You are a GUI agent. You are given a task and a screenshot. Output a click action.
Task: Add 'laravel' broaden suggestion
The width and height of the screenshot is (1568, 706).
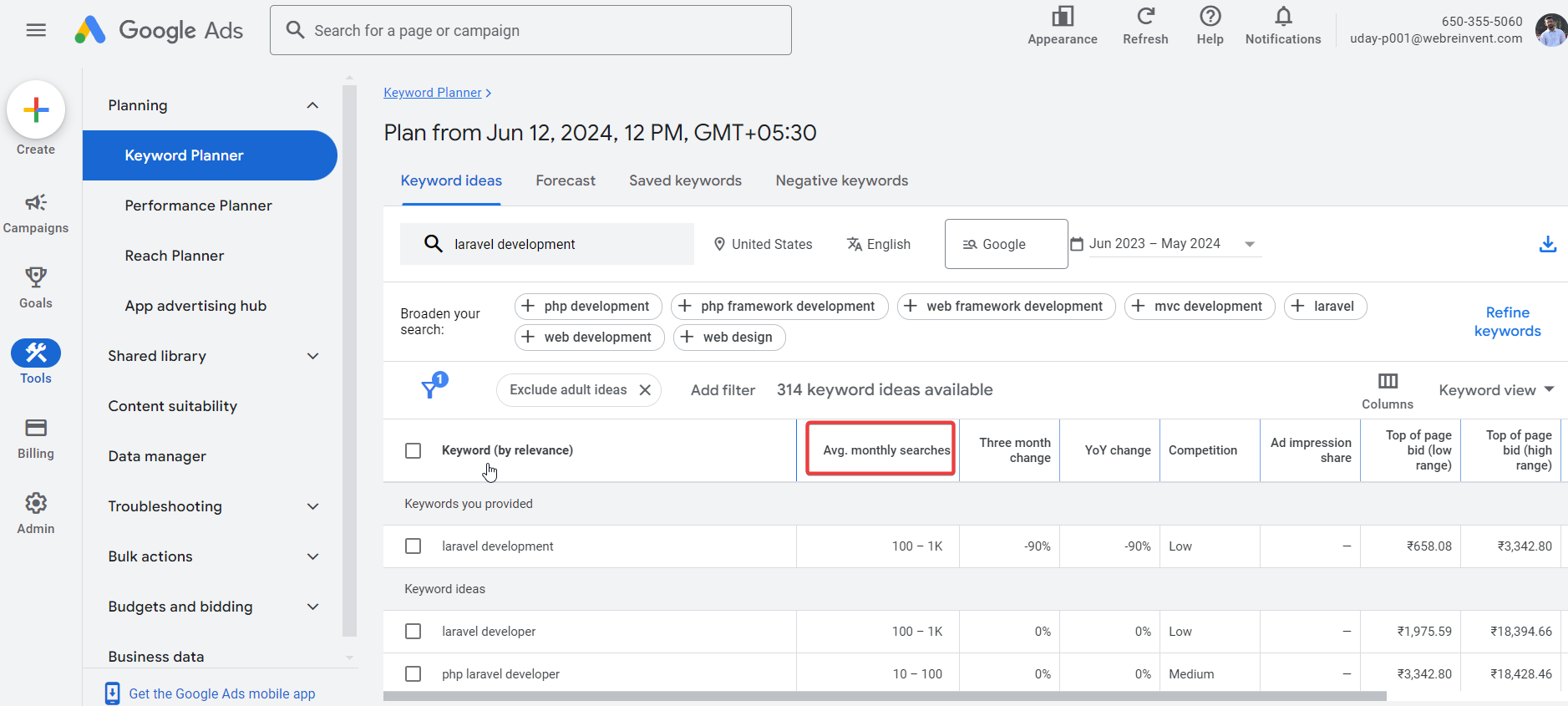1325,307
